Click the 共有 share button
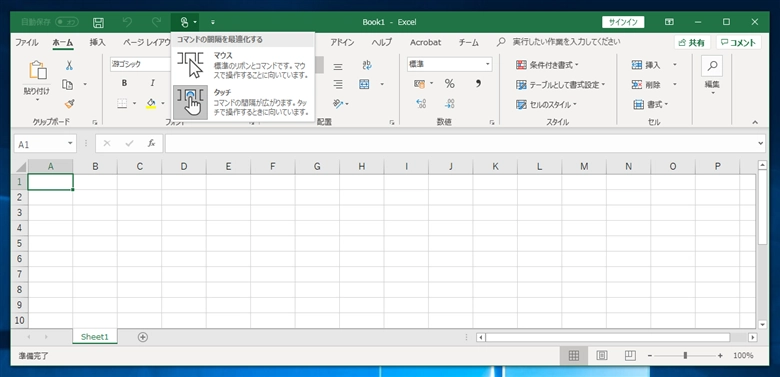The image size is (780, 377). pos(692,43)
